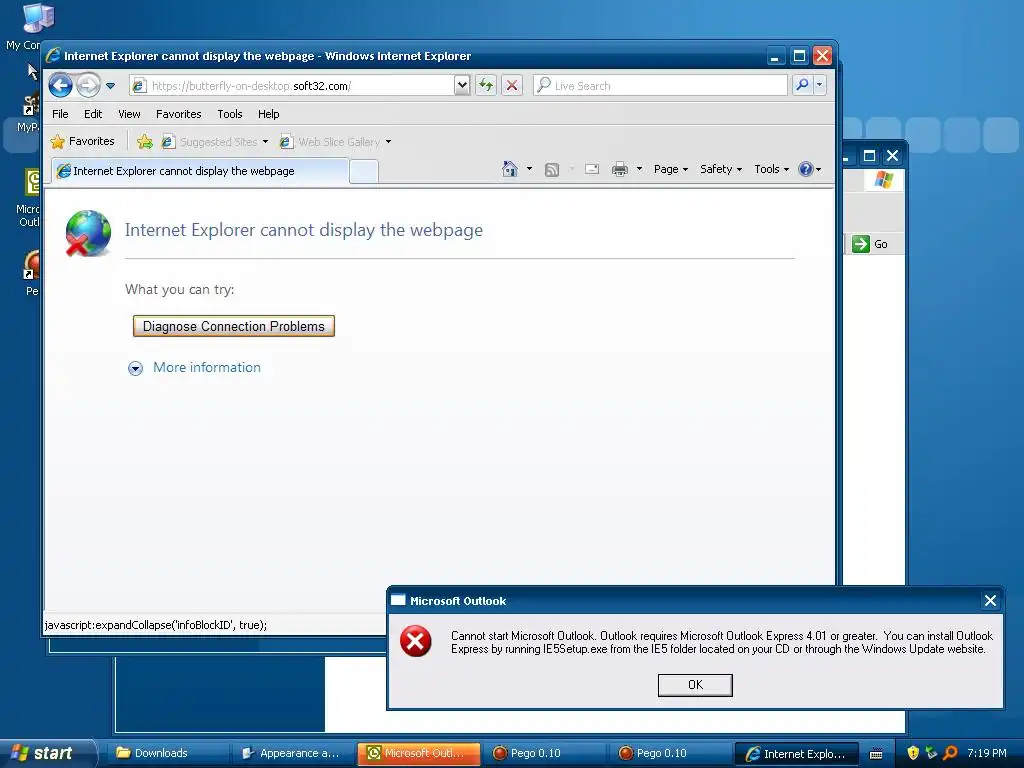The image size is (1024, 768).
Task: Open the File menu
Action: [x=60, y=114]
